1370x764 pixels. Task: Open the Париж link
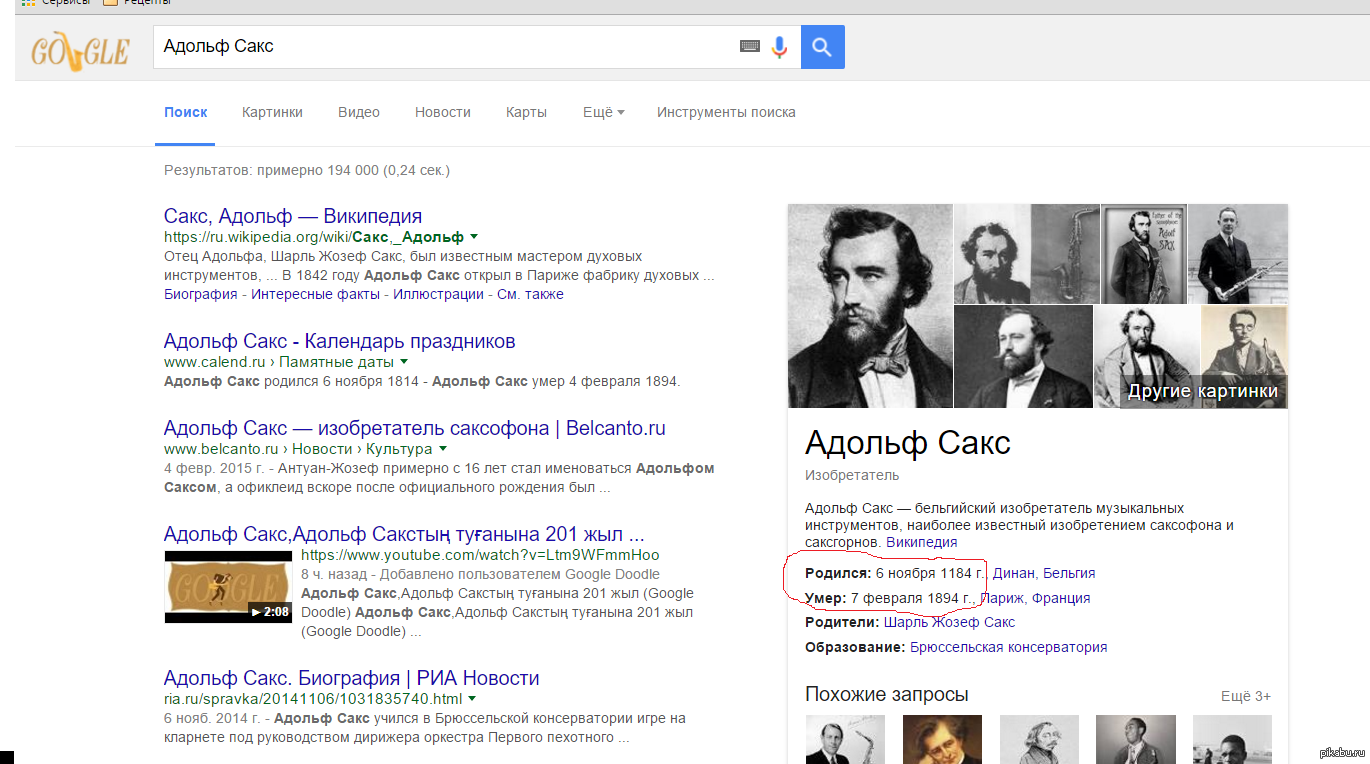(x=1001, y=598)
